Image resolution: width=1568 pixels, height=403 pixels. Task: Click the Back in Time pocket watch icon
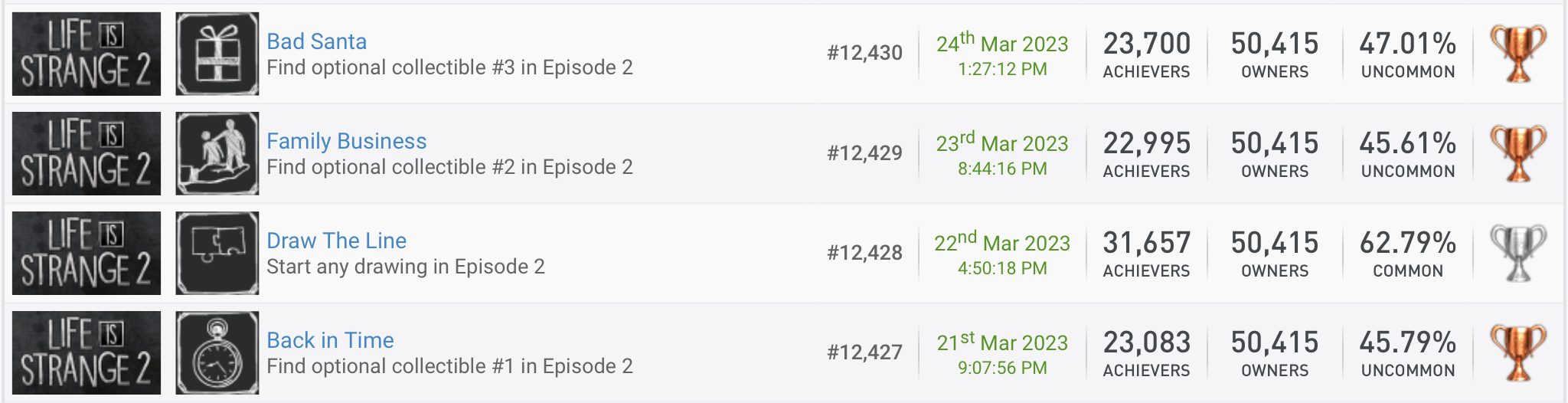coord(217,352)
